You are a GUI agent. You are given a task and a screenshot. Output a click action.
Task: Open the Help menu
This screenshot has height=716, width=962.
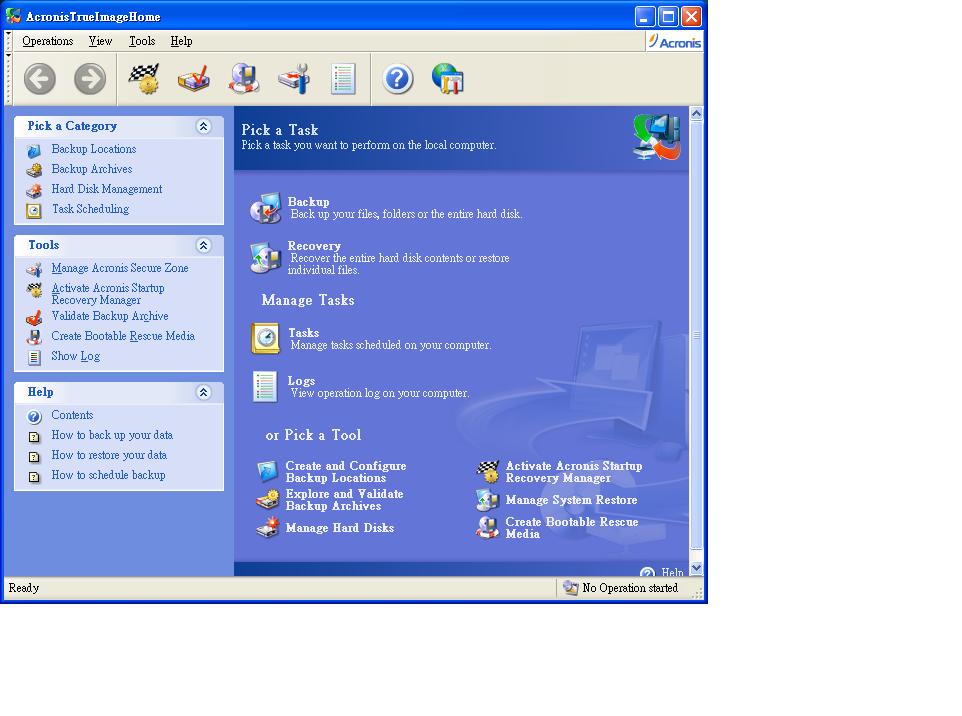pos(181,41)
